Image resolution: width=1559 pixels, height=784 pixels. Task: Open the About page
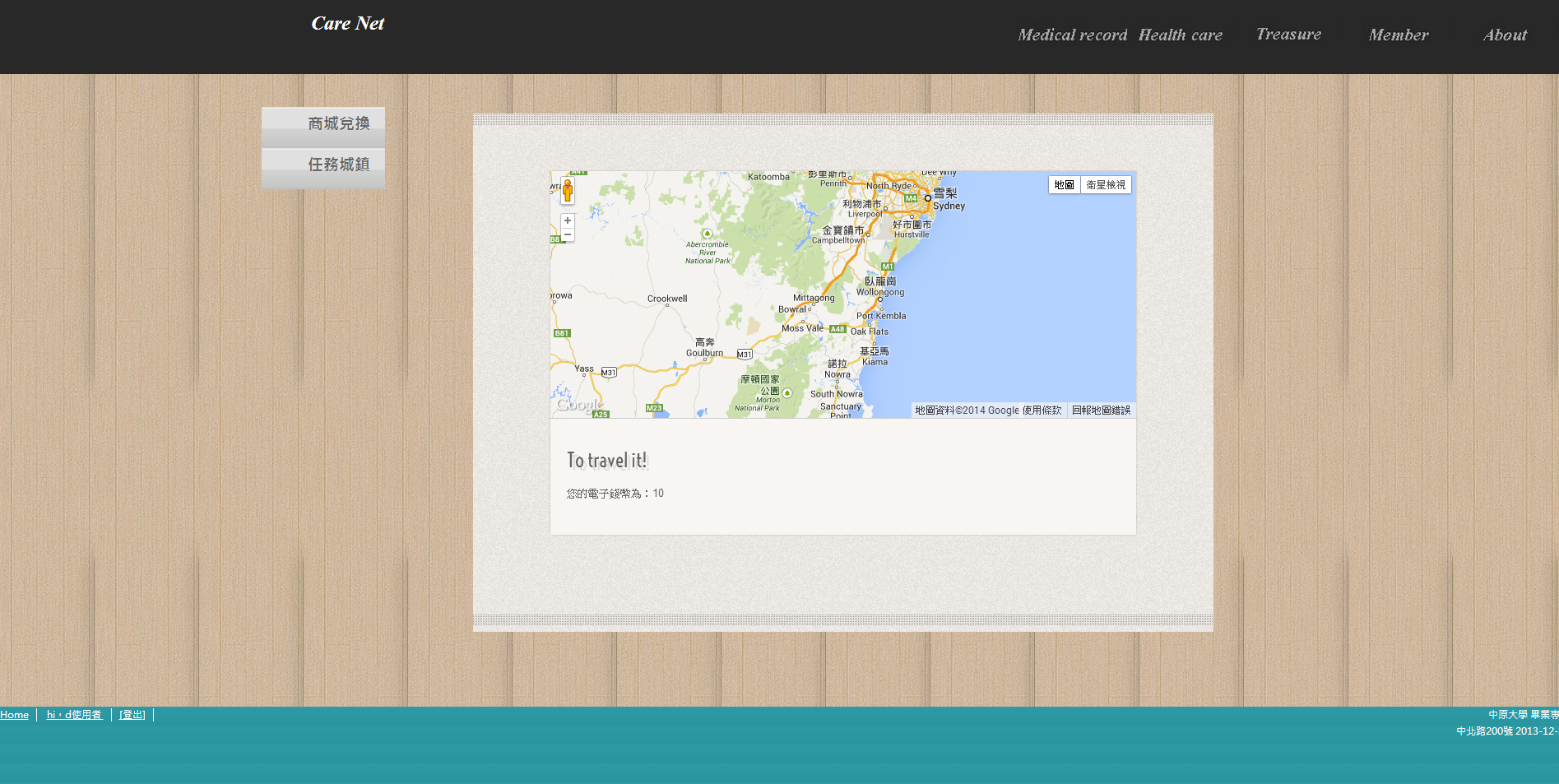pyautogui.click(x=1504, y=35)
